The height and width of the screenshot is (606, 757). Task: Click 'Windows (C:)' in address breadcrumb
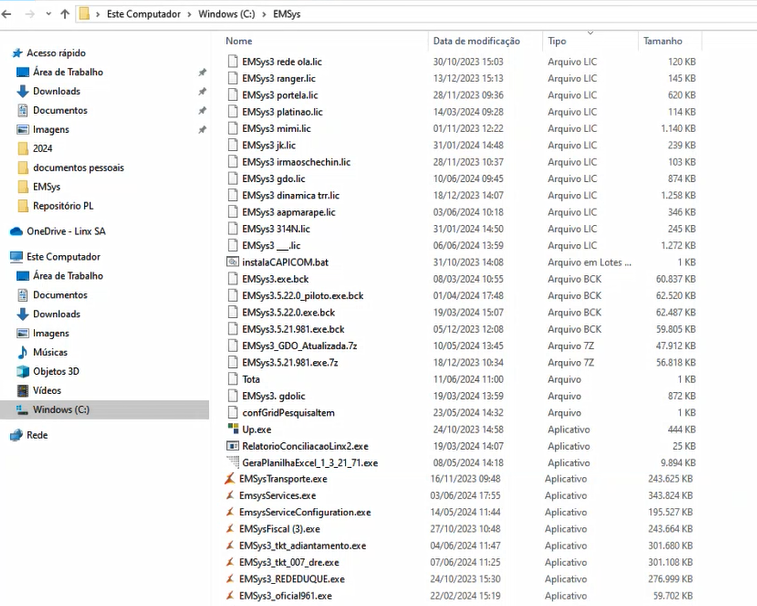pos(226,14)
